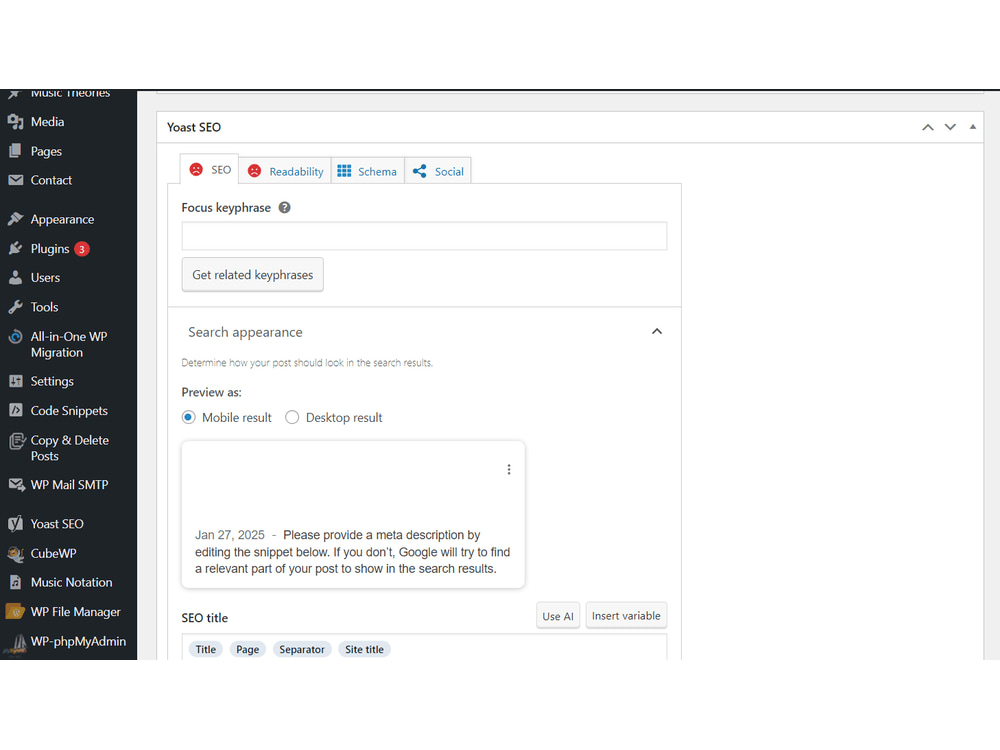The image size is (1000, 750).
Task: Open the Social tab
Action: (x=438, y=172)
